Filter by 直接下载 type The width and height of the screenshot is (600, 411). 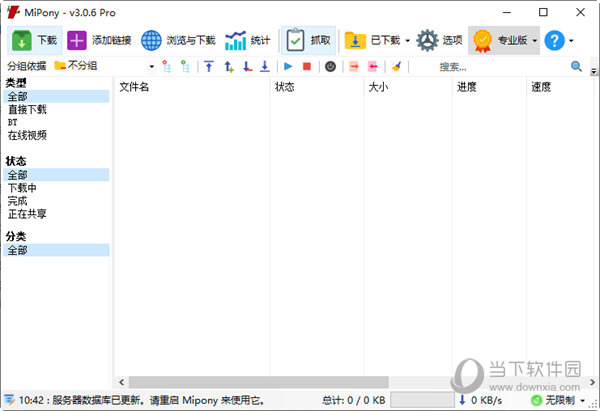coord(27,110)
